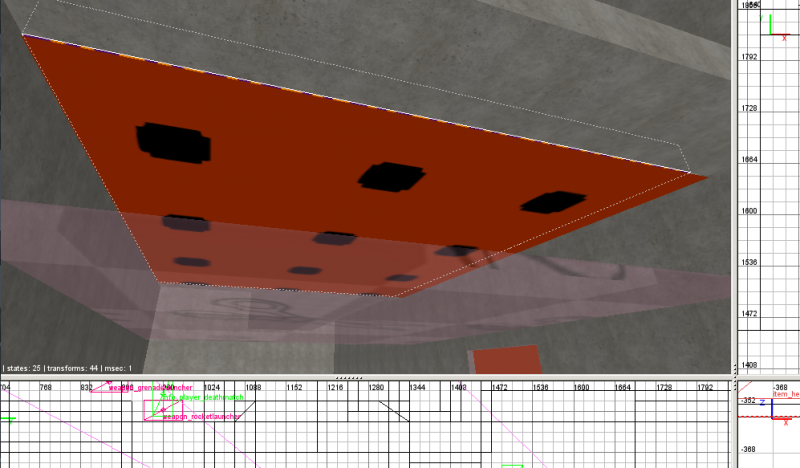Select the item_he entity label
The image size is (800, 468).
[x=786, y=395]
